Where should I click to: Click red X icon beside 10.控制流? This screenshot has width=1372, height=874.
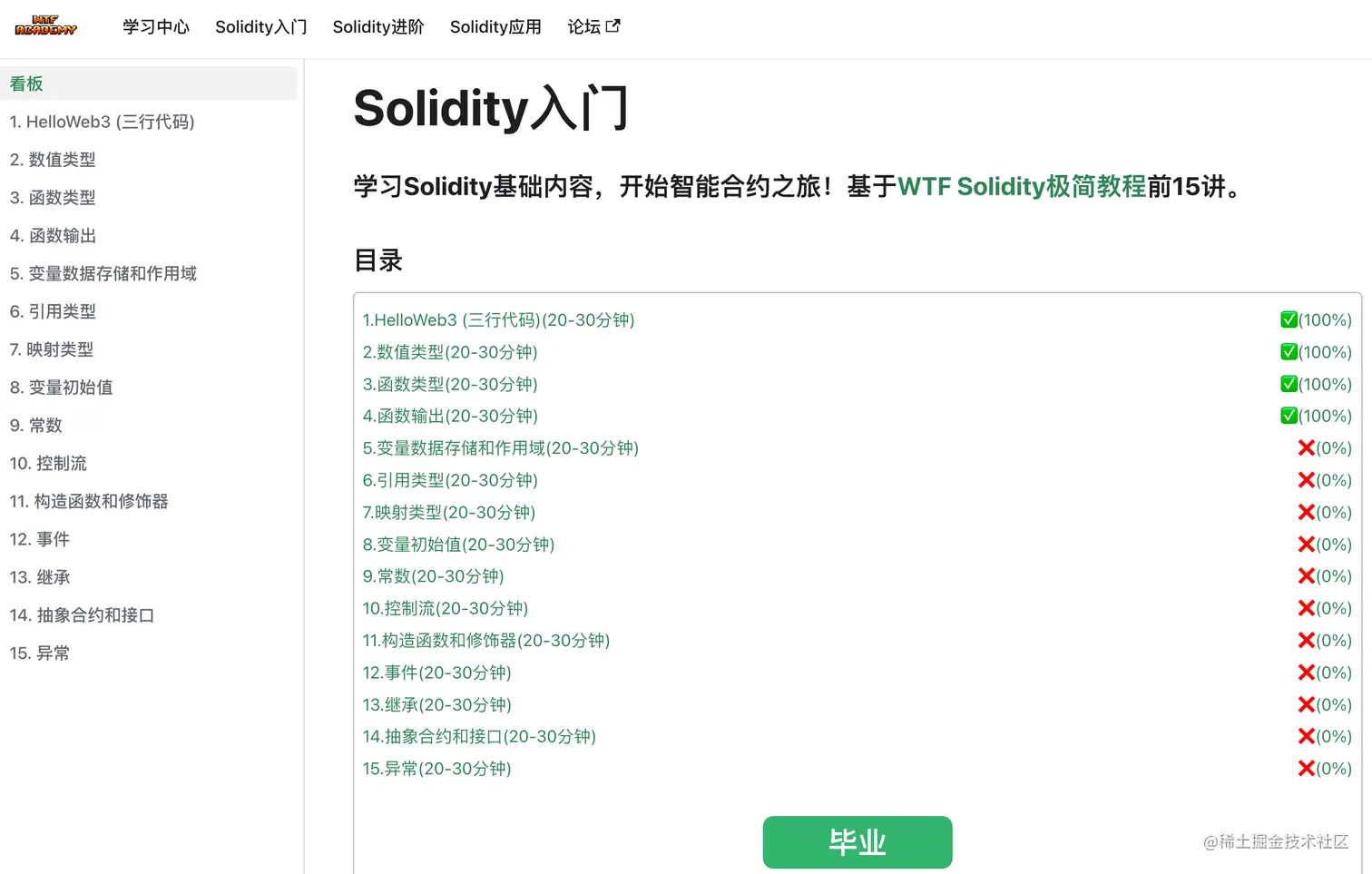tap(1306, 608)
